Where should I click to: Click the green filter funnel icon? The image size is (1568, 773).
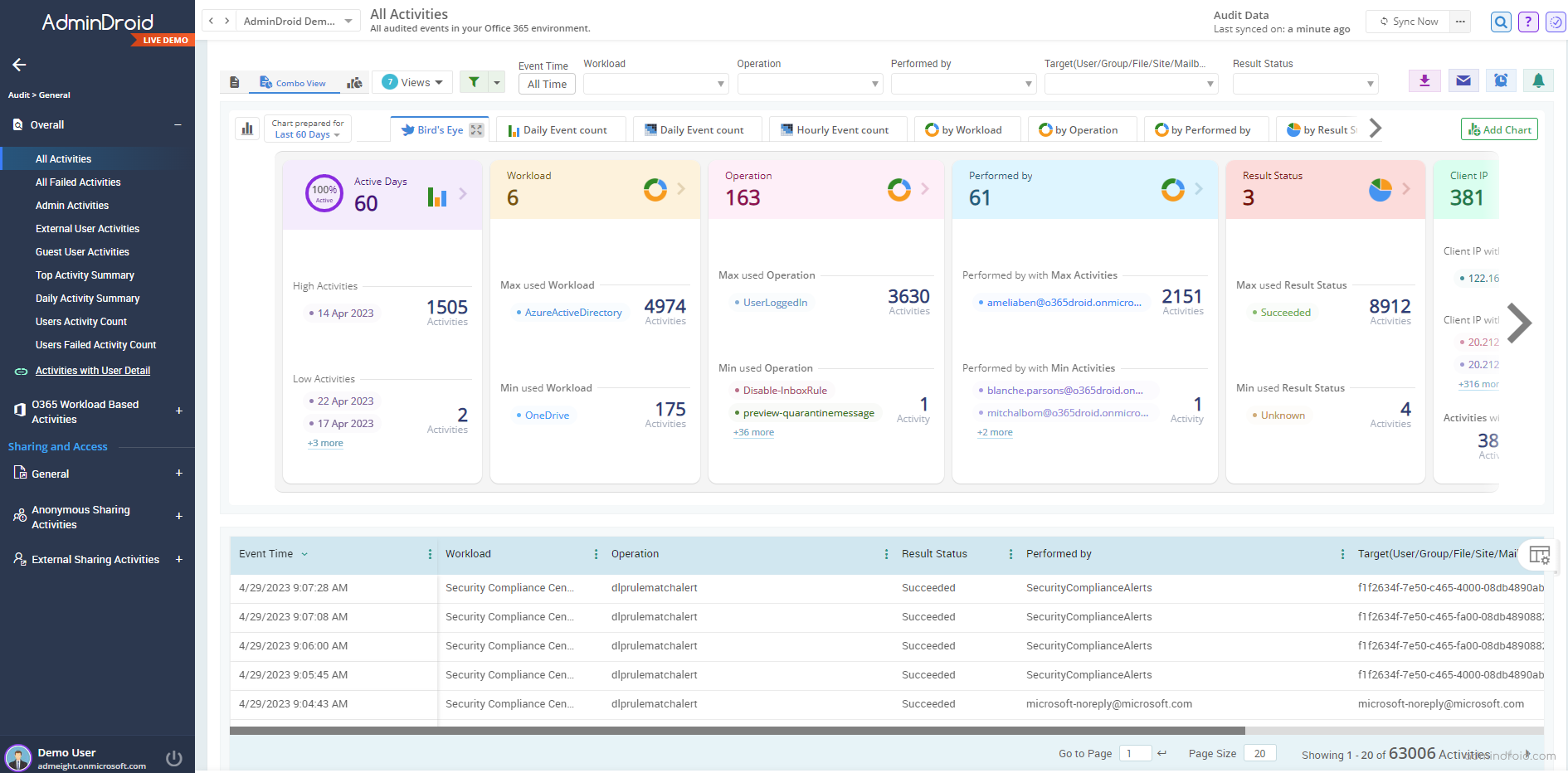[x=473, y=82]
